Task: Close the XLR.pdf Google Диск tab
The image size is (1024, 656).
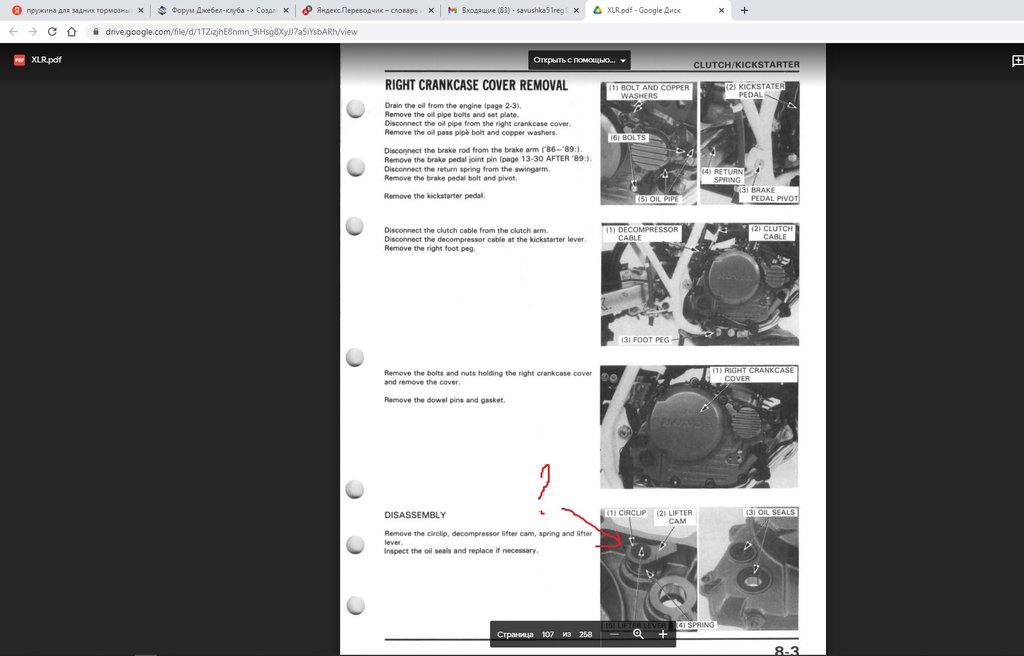Action: [x=721, y=10]
